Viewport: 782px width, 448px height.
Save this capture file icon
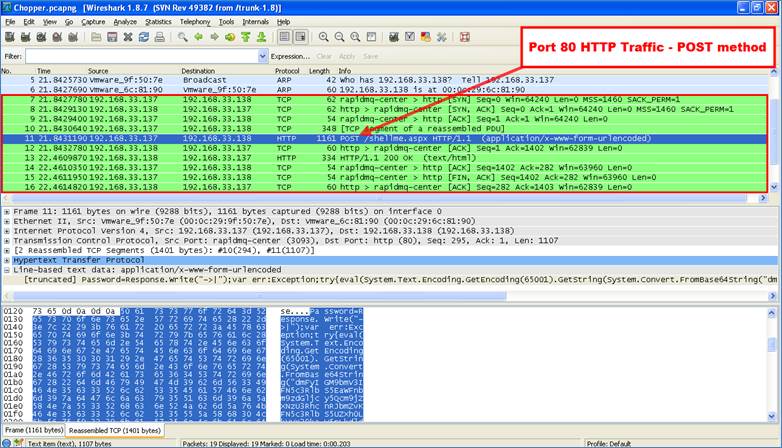112,37
